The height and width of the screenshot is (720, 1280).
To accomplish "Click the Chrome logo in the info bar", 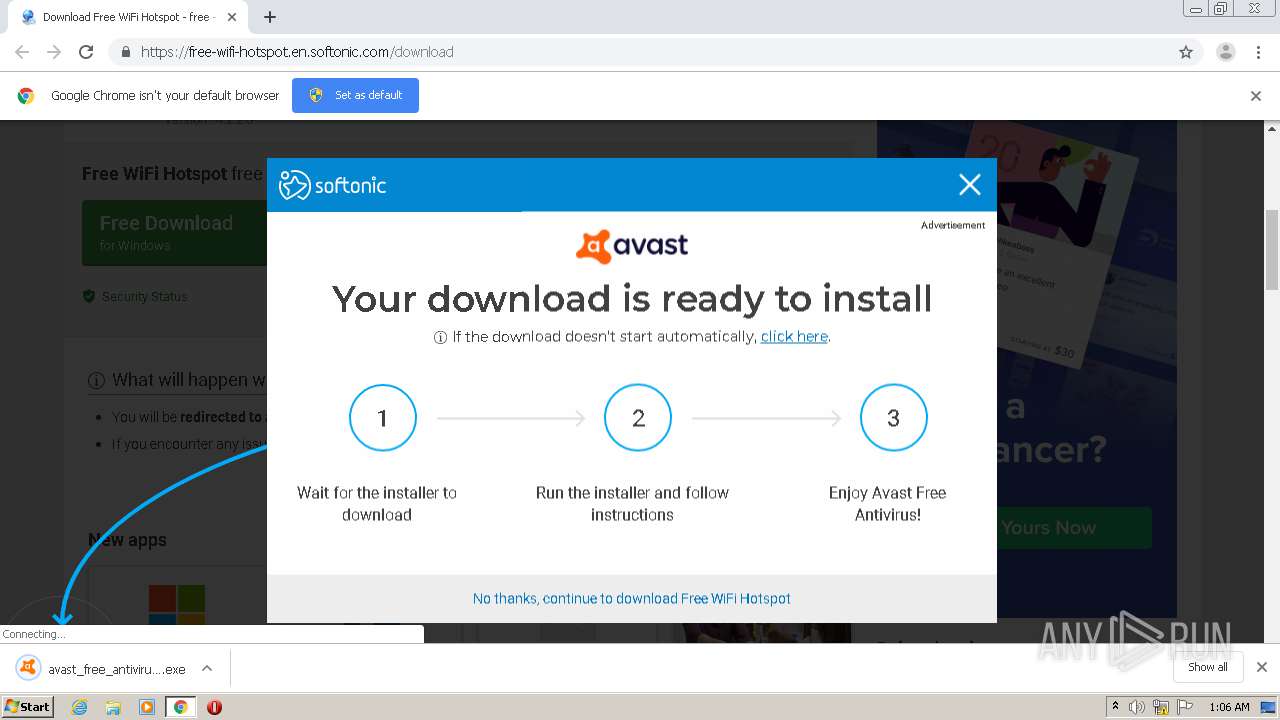I will pyautogui.click(x=26, y=96).
